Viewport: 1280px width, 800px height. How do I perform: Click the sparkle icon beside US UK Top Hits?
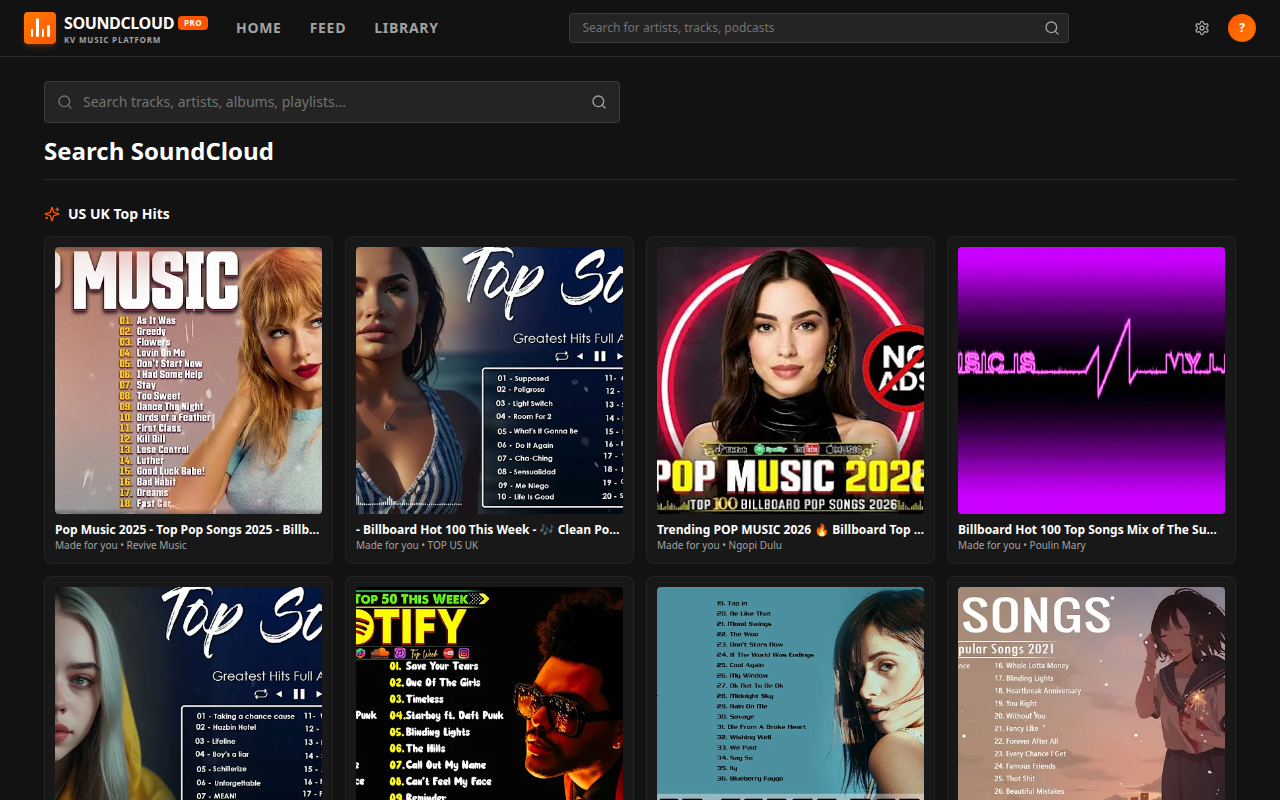tap(52, 214)
